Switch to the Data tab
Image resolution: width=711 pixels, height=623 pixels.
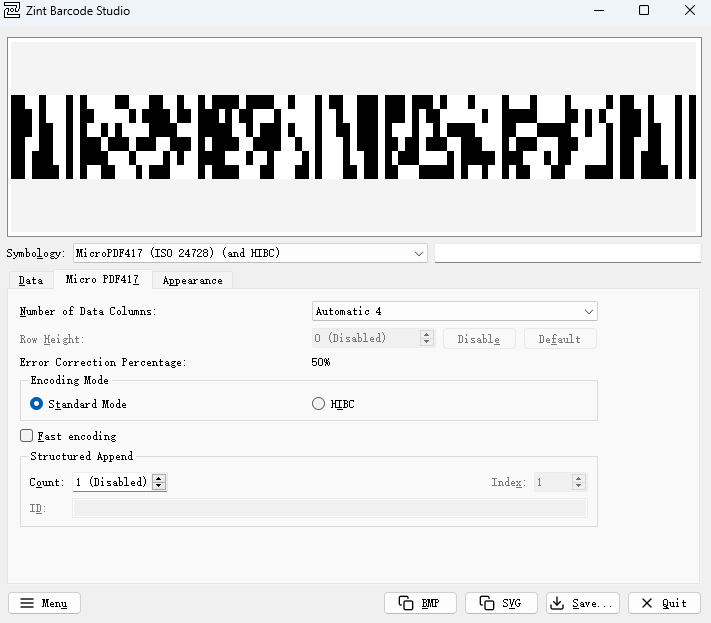tap(31, 280)
